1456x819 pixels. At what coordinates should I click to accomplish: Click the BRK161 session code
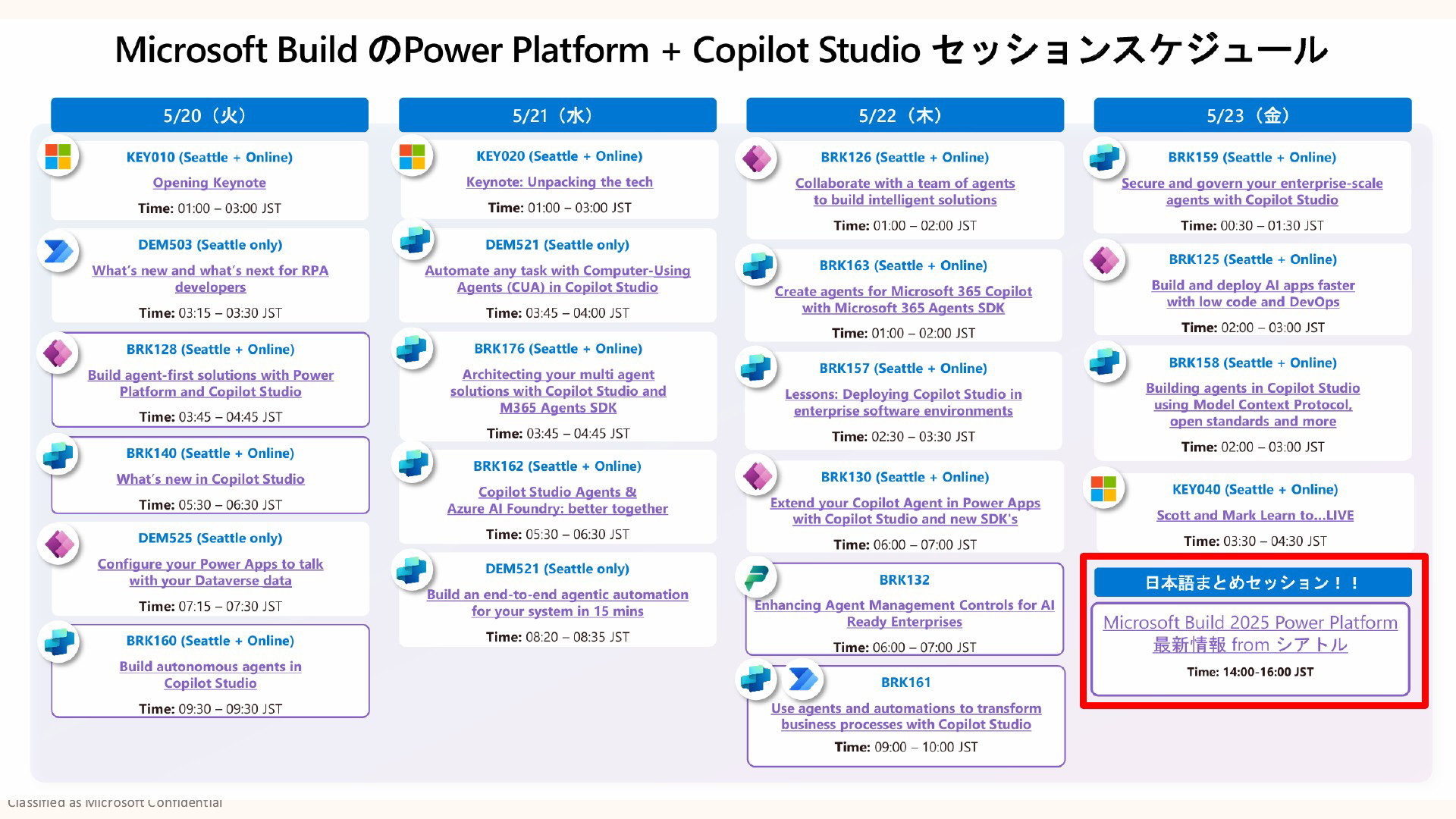coord(905,682)
